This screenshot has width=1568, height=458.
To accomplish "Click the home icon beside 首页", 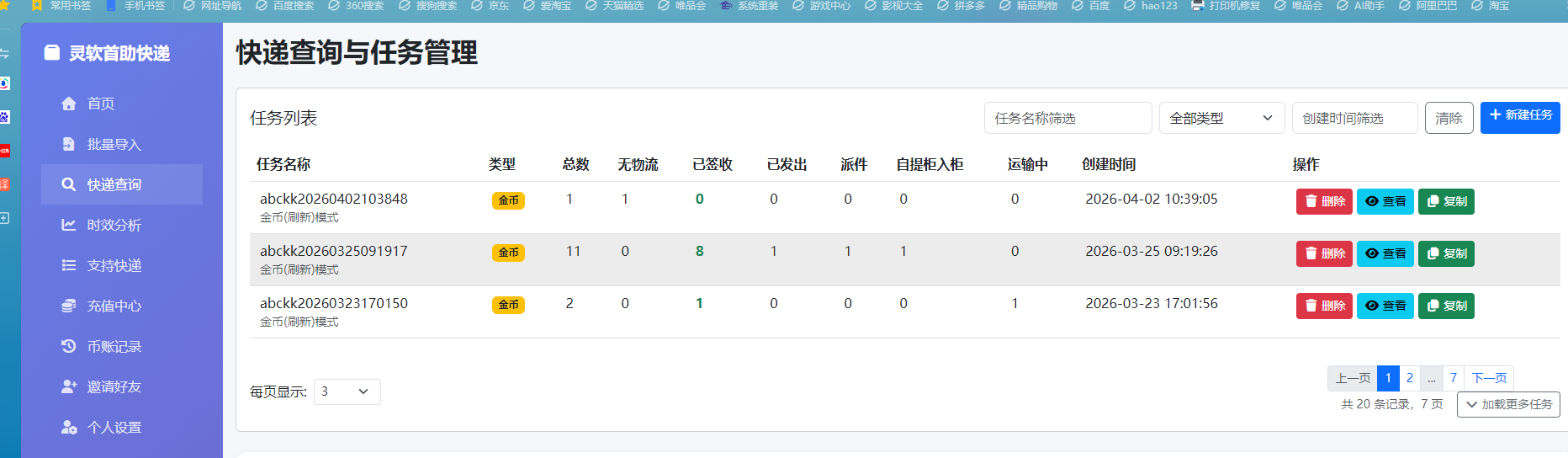I will [69, 104].
